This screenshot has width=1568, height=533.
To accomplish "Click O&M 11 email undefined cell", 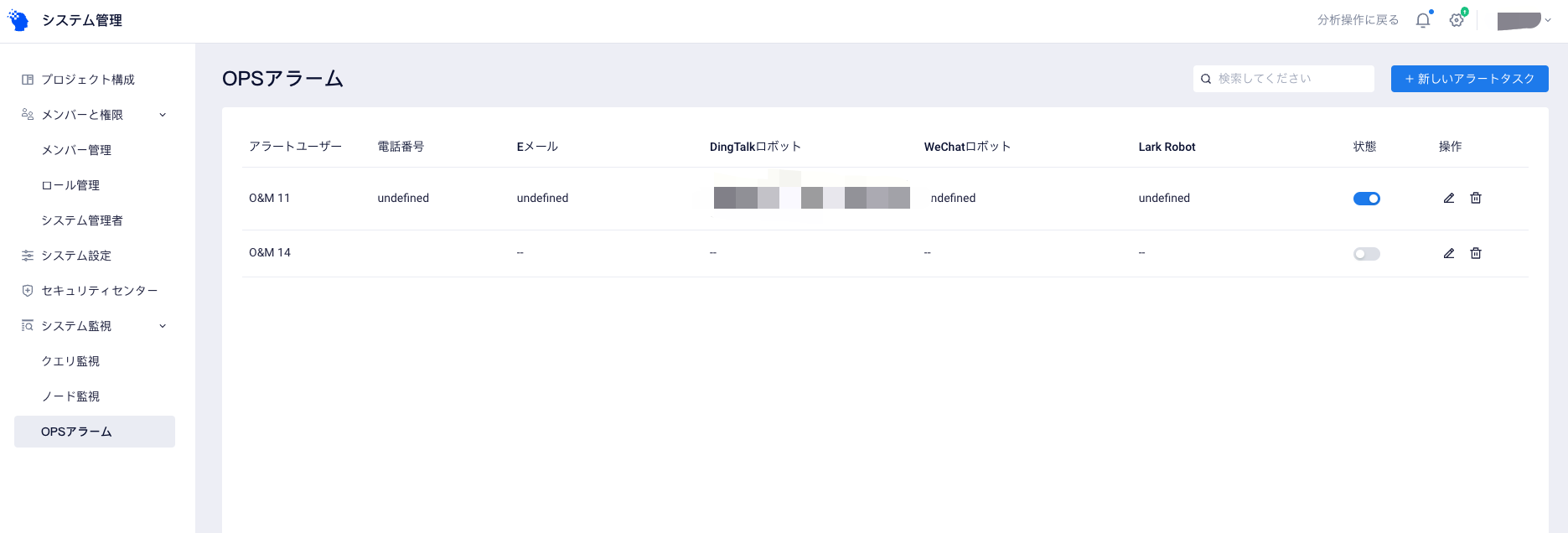I will [542, 199].
